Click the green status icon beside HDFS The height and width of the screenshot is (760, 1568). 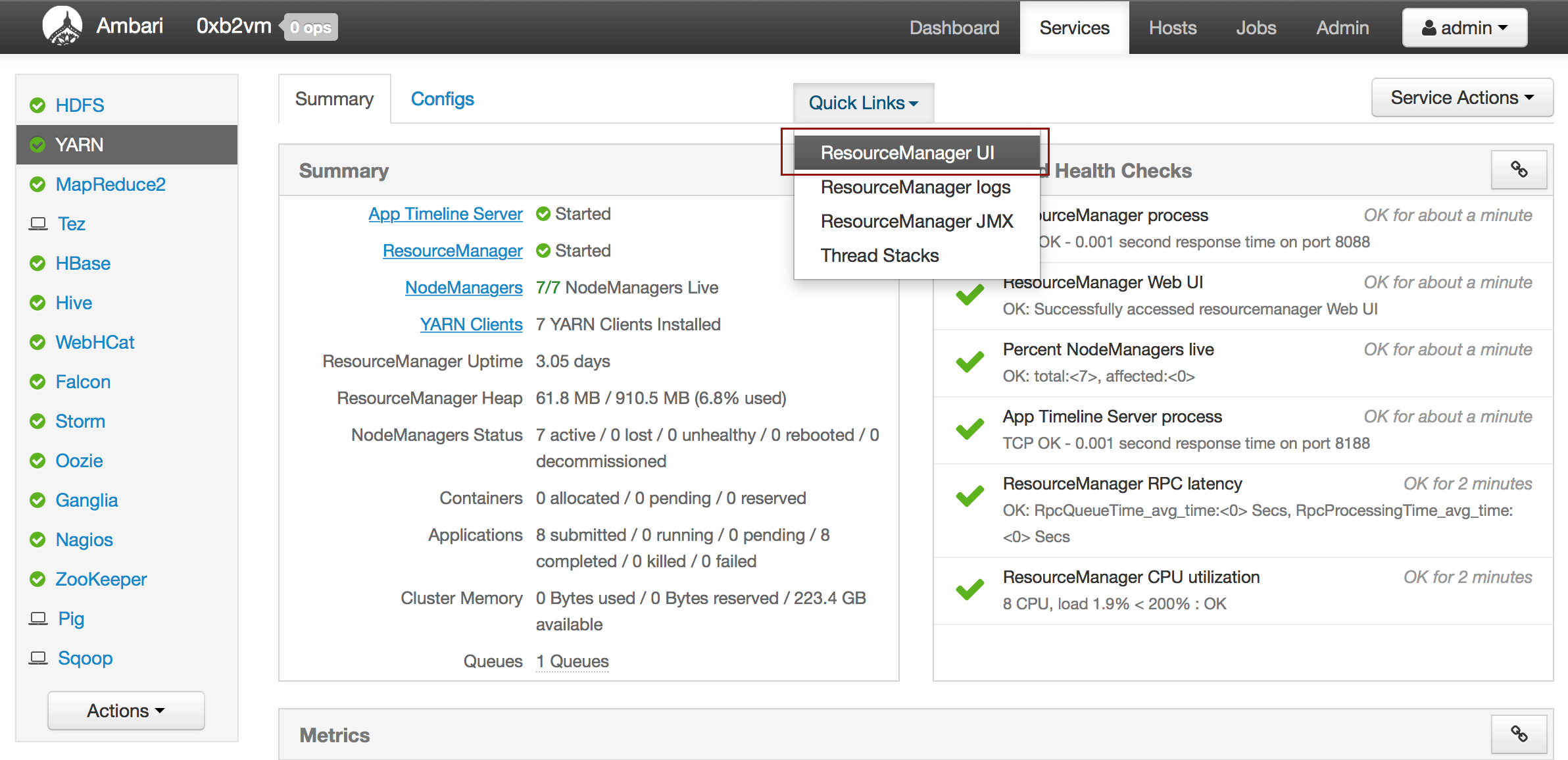(x=37, y=105)
